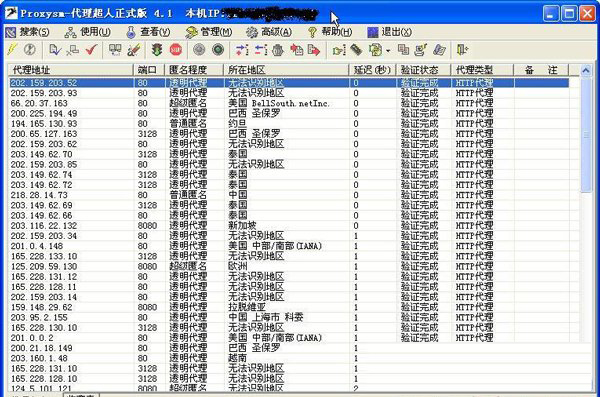Sort by the 延迟(秒) column header
600x397 pixels.
373,70
